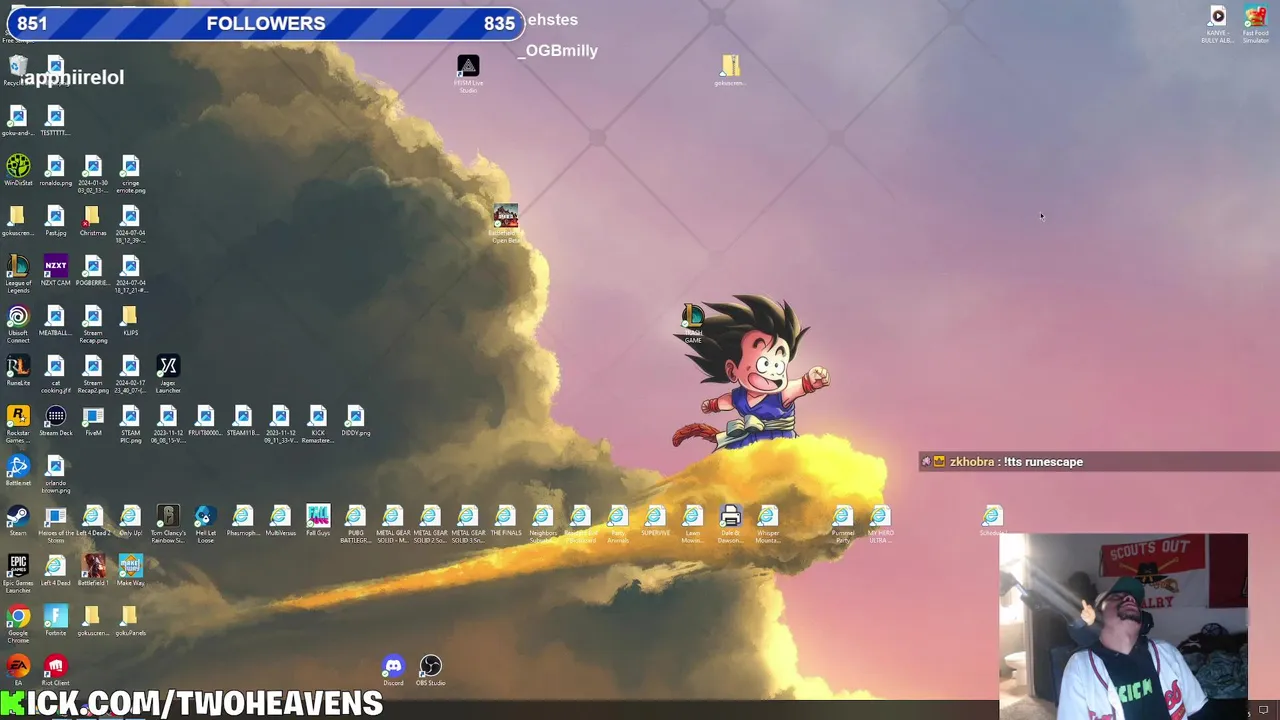Select the cat cooking.jfif file
Viewport: 1280px width, 720px height.
coord(55,374)
